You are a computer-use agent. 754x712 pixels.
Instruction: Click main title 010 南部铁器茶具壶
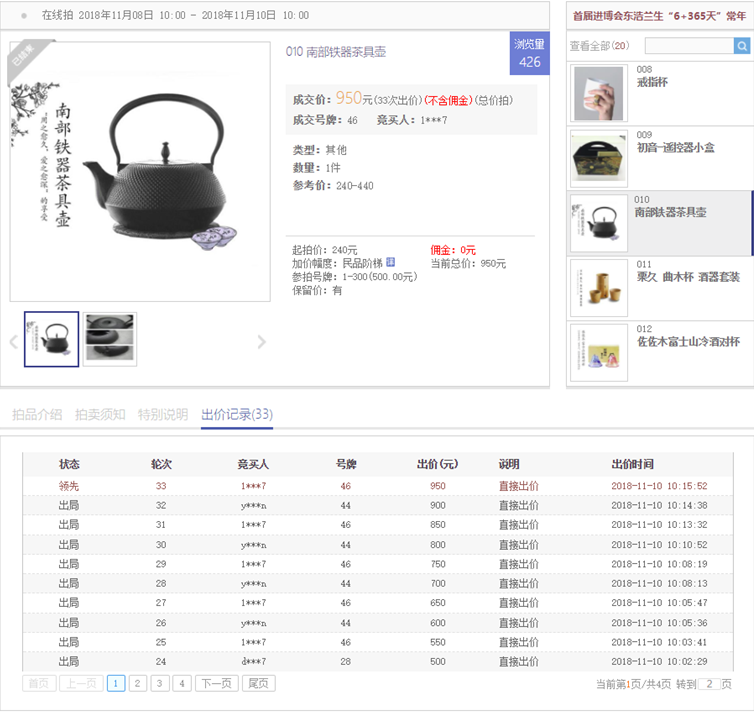336,52
